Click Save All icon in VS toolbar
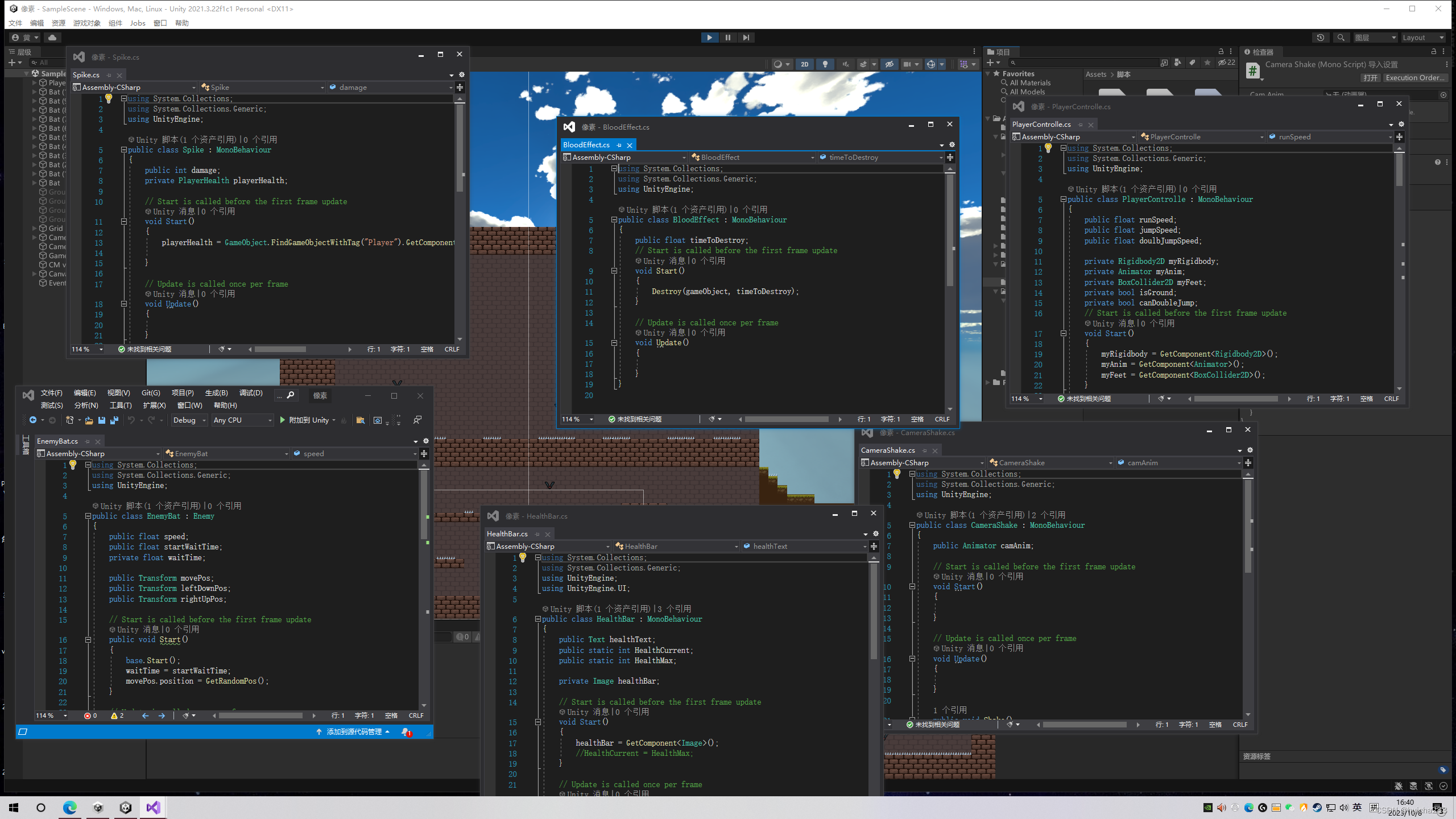Screen dimensions: 1456x819 pyautogui.click(x=114, y=420)
